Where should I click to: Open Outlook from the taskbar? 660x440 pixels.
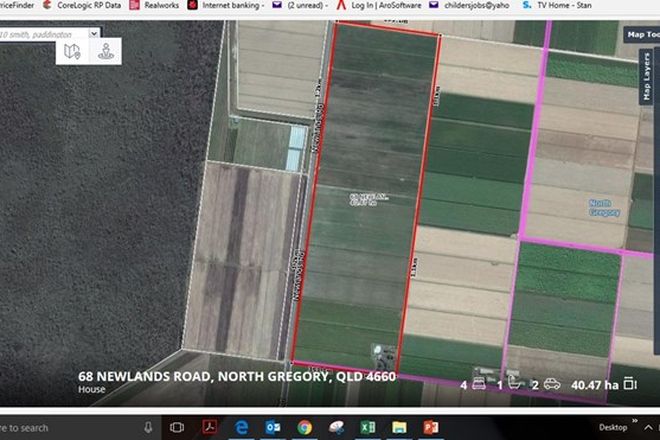coord(273,427)
